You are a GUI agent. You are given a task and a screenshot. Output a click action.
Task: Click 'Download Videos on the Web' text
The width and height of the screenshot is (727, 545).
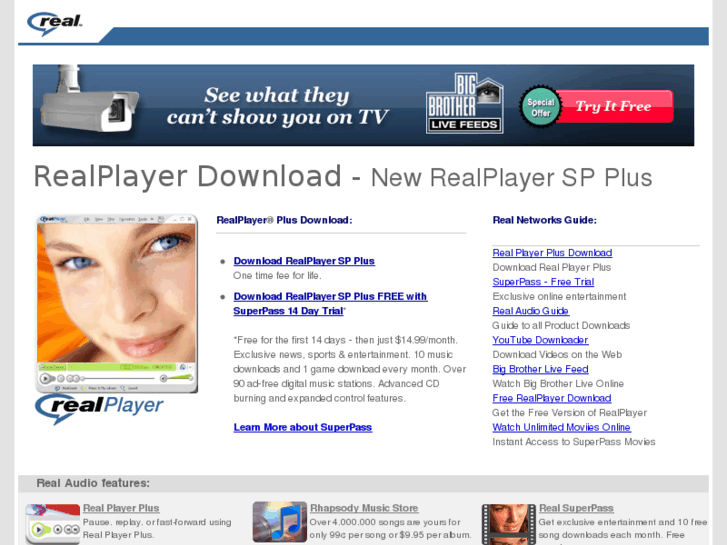[557, 354]
